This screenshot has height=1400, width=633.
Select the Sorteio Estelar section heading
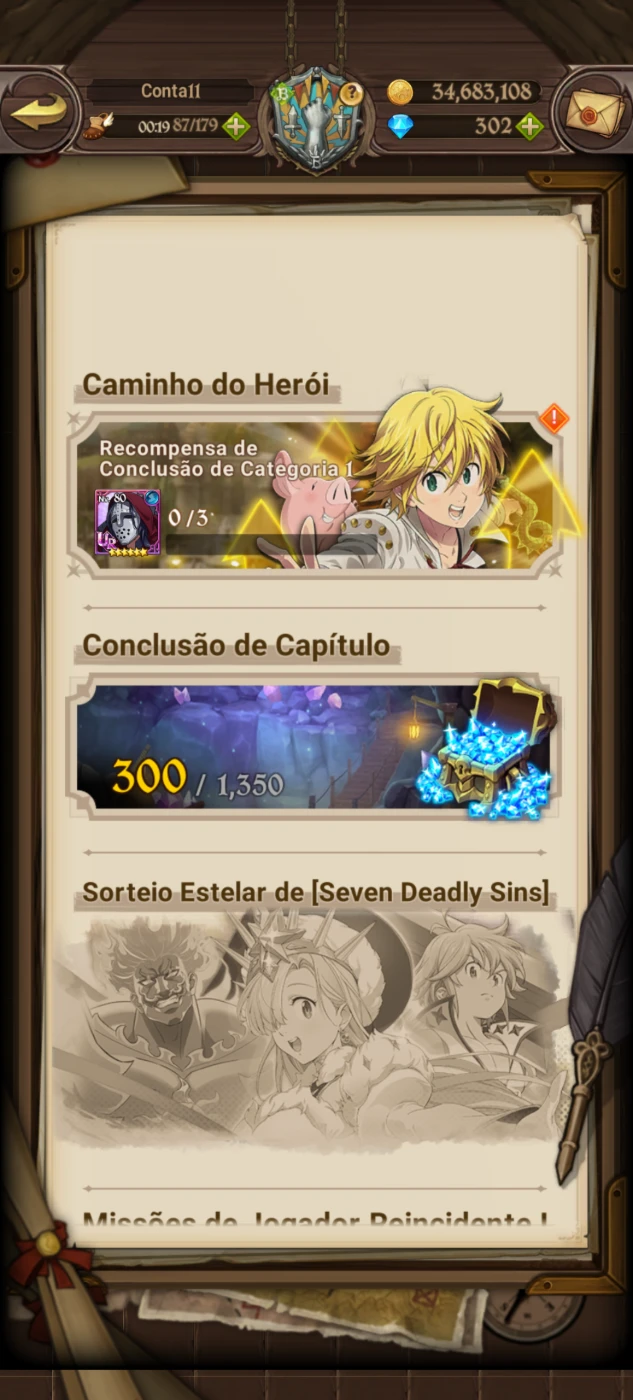coord(316,892)
